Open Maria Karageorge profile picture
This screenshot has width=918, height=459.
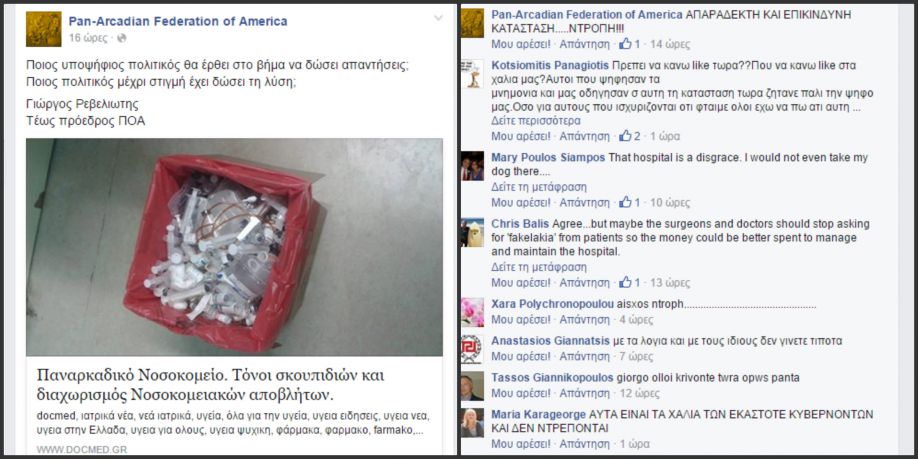472,423
